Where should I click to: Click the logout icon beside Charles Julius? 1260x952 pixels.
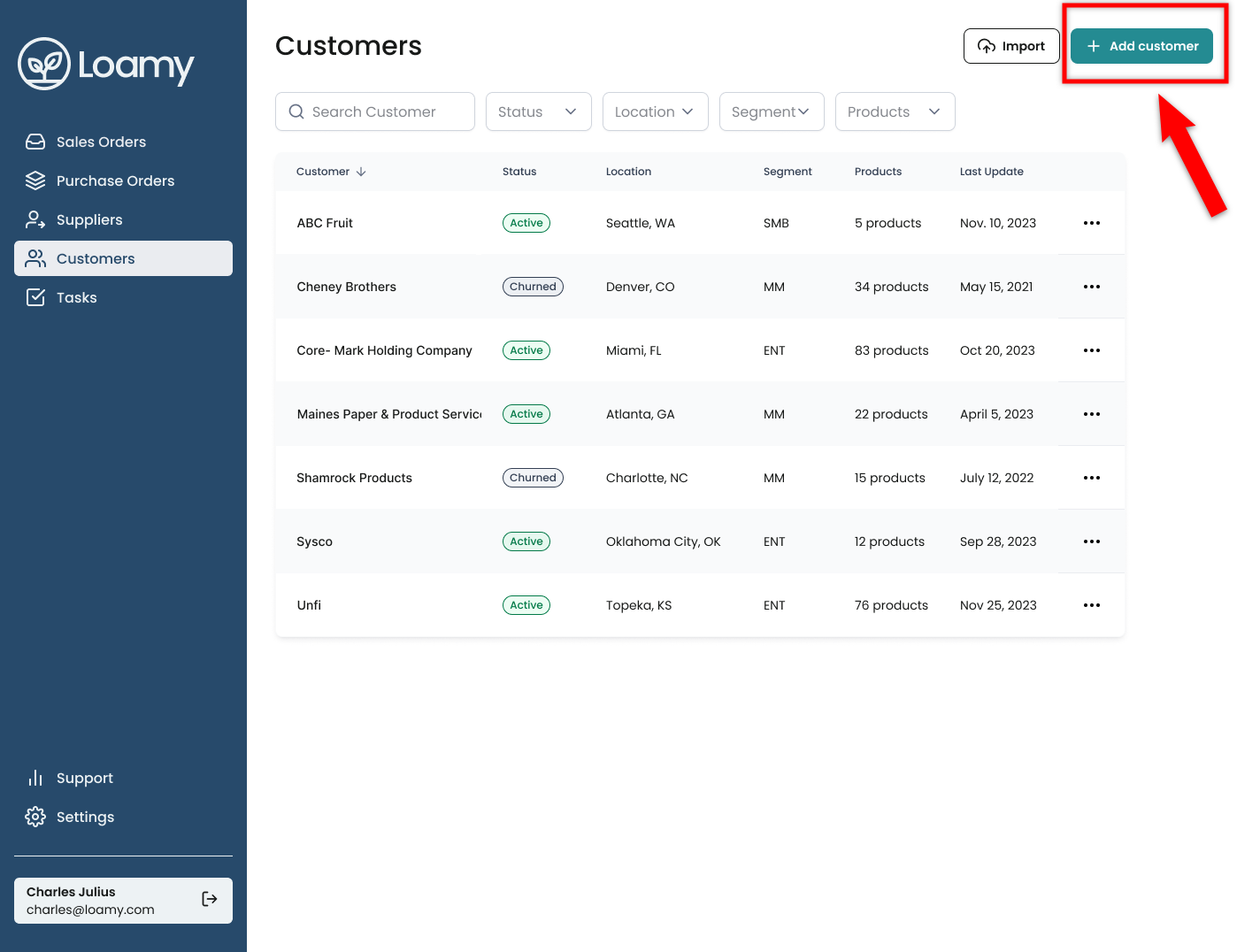point(210,899)
